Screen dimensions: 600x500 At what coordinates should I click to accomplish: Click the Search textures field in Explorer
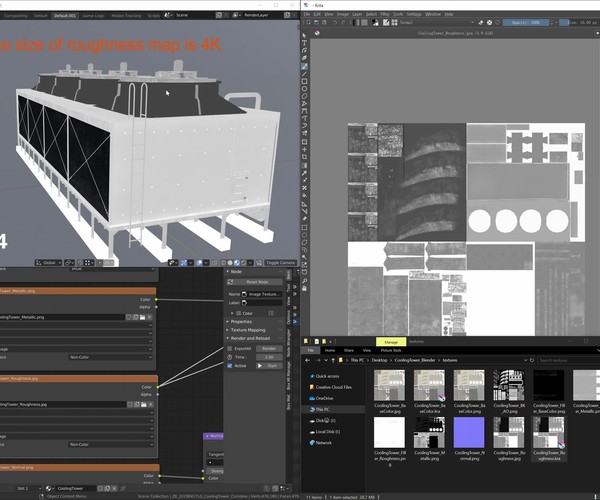click(x=569, y=360)
